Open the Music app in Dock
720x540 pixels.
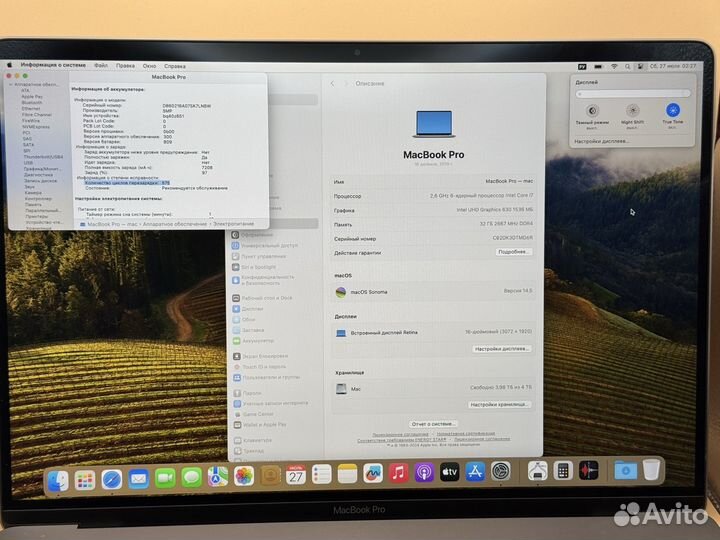click(399, 472)
